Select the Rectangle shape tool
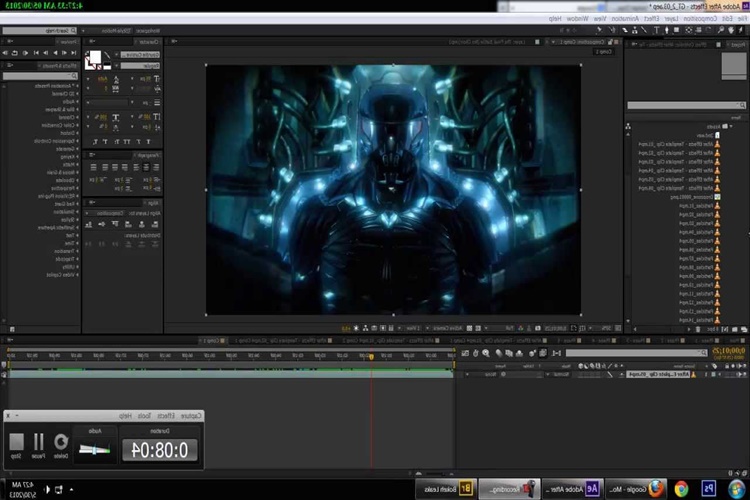The width and height of the screenshot is (750, 500). (676, 30)
